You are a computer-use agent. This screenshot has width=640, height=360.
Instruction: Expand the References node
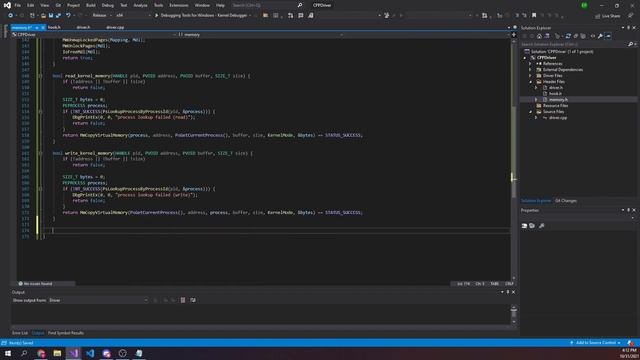click(531, 64)
